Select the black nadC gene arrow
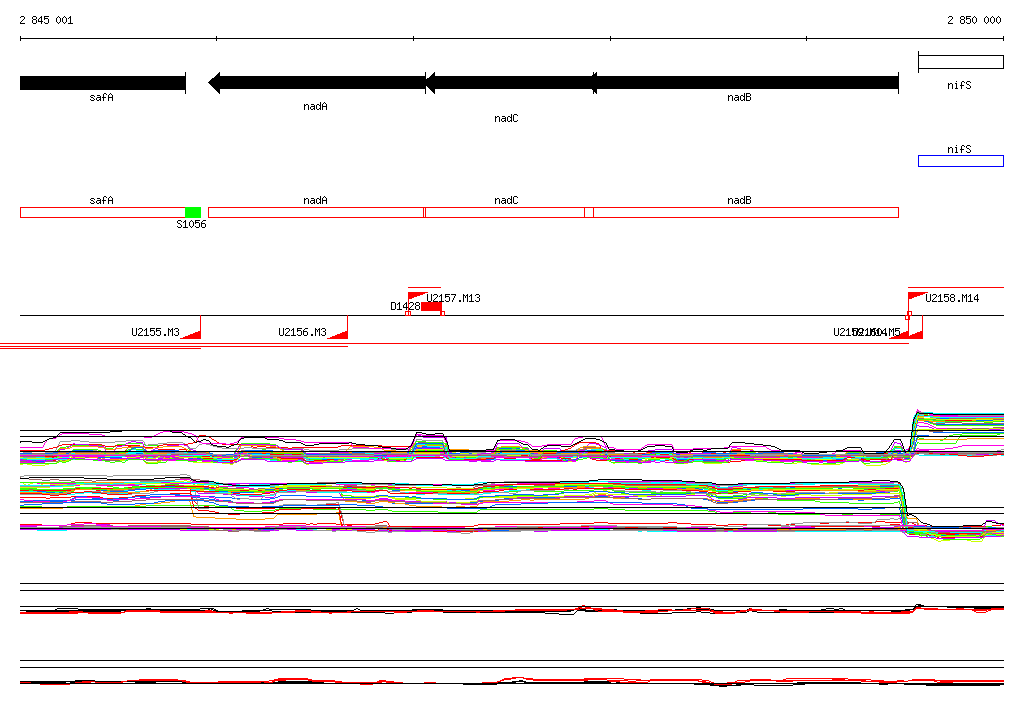The width and height of the screenshot is (1024, 714). click(x=509, y=83)
